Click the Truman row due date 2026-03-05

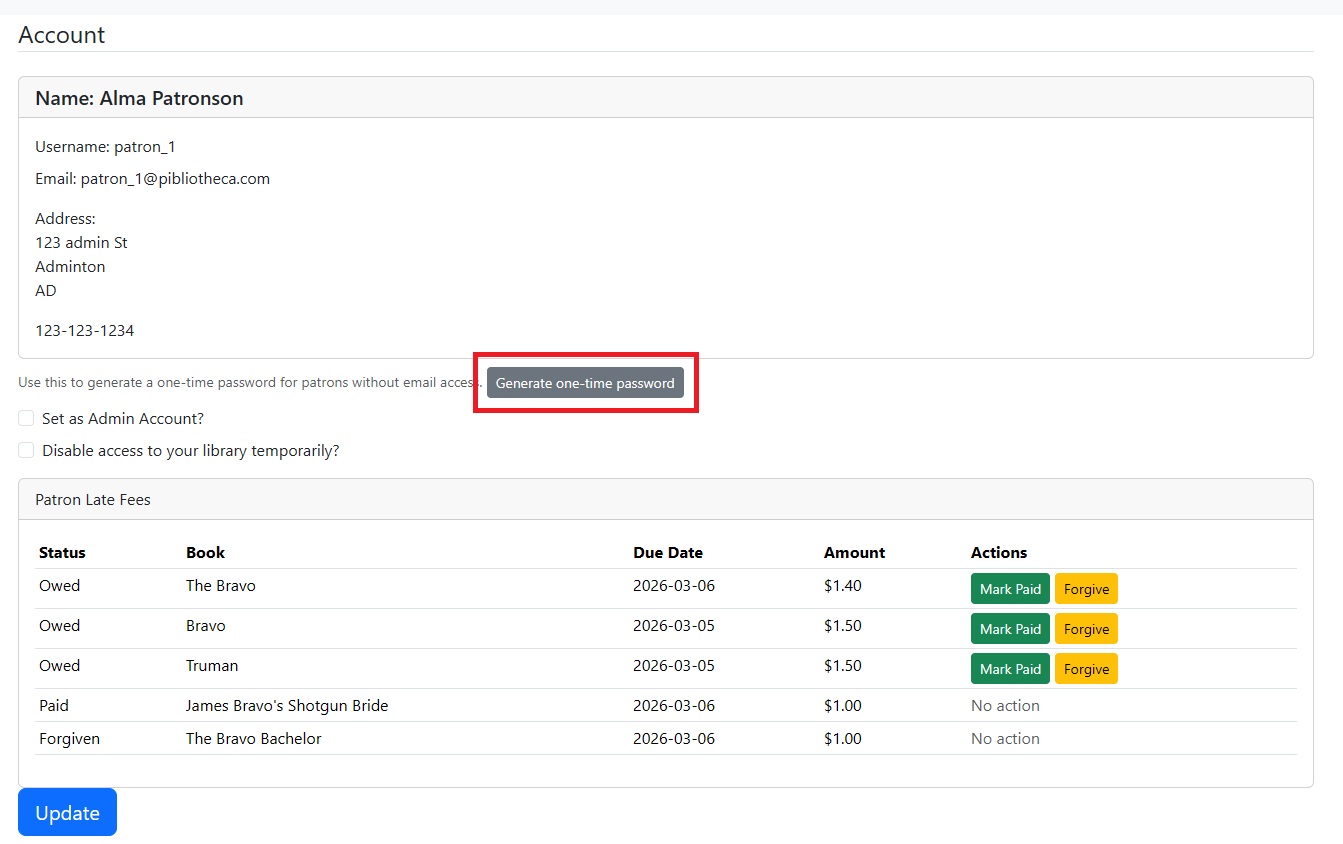674,665
